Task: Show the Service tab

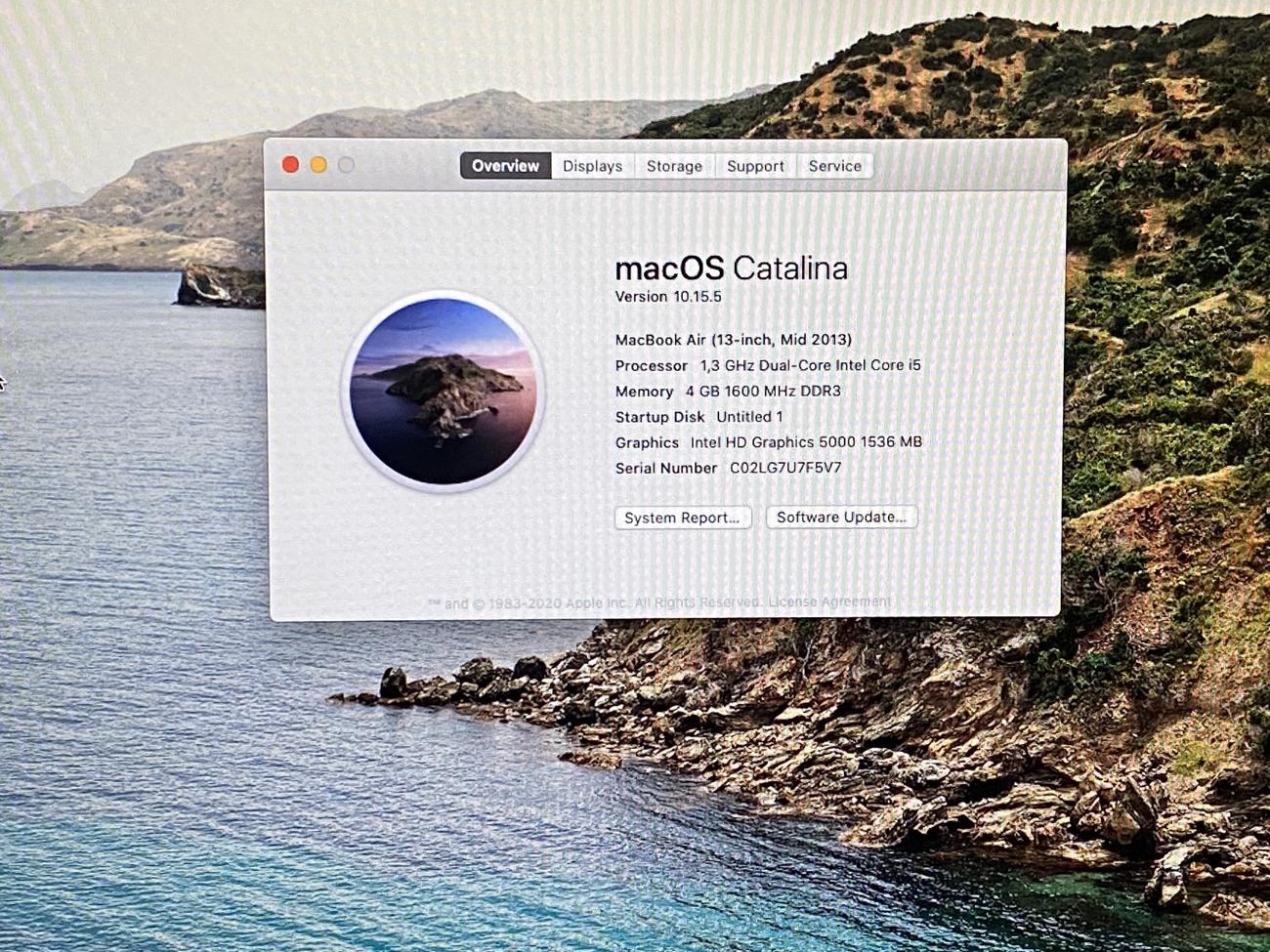Action: click(x=834, y=166)
